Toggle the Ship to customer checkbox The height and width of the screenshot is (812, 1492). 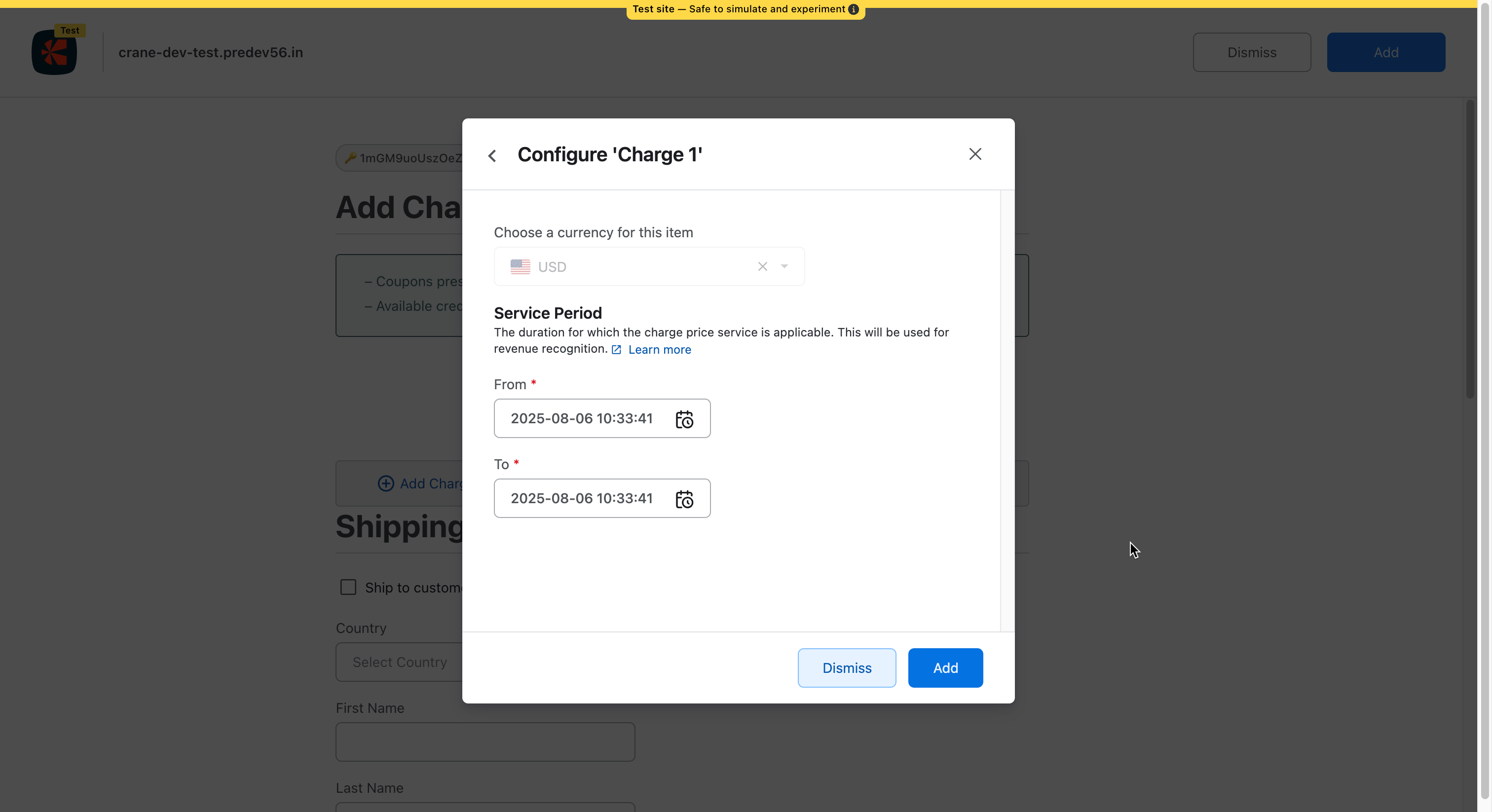point(348,587)
